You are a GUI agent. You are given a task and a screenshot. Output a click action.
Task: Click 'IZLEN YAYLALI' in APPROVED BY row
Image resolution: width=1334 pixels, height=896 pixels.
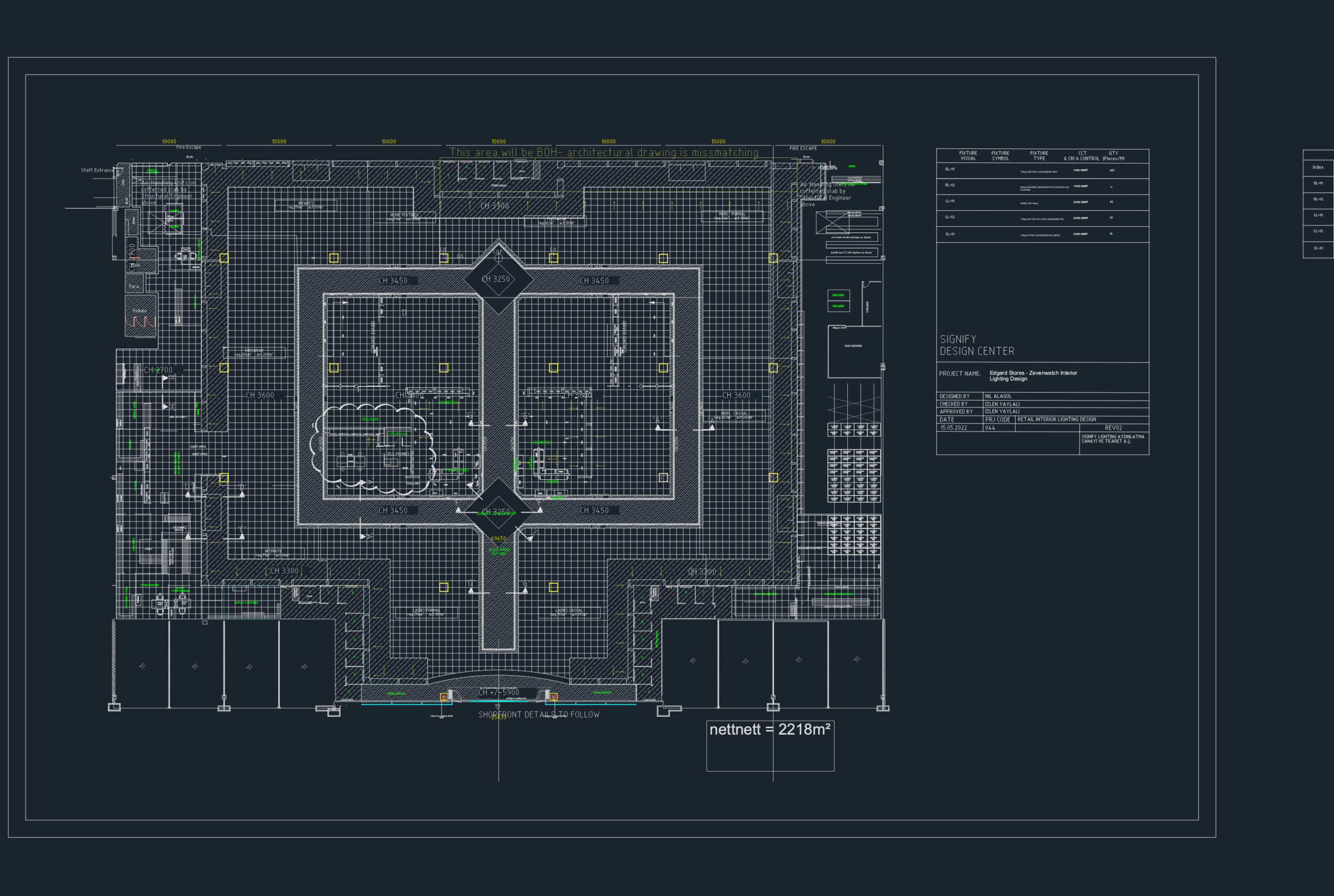[x=1002, y=412]
